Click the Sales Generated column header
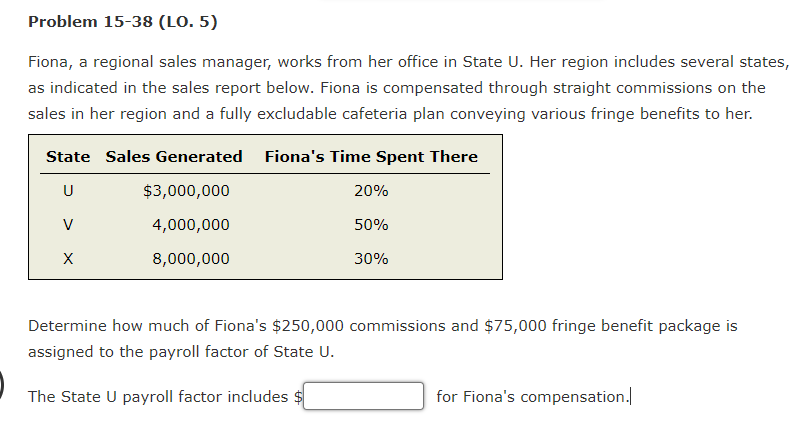This screenshot has height=427, width=801. [174, 156]
